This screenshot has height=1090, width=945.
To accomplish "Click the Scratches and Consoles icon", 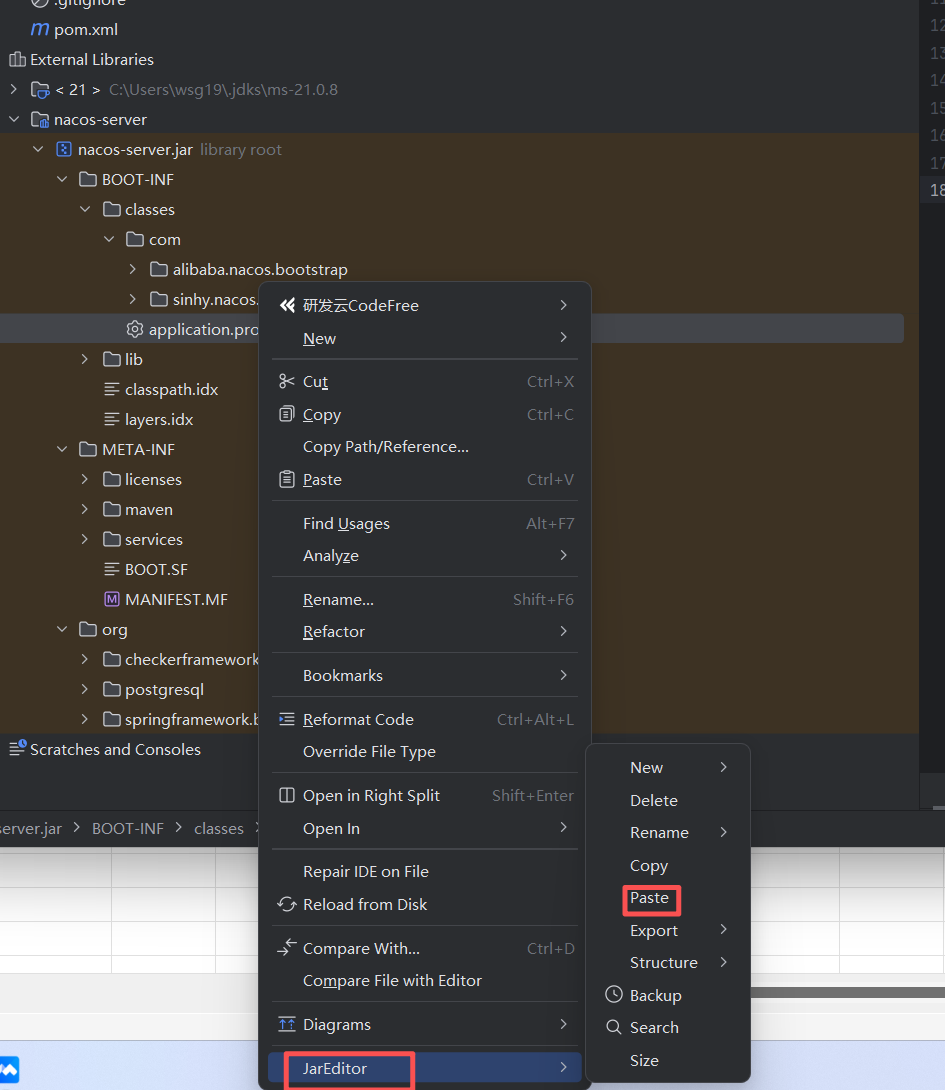I will pyautogui.click(x=17, y=749).
